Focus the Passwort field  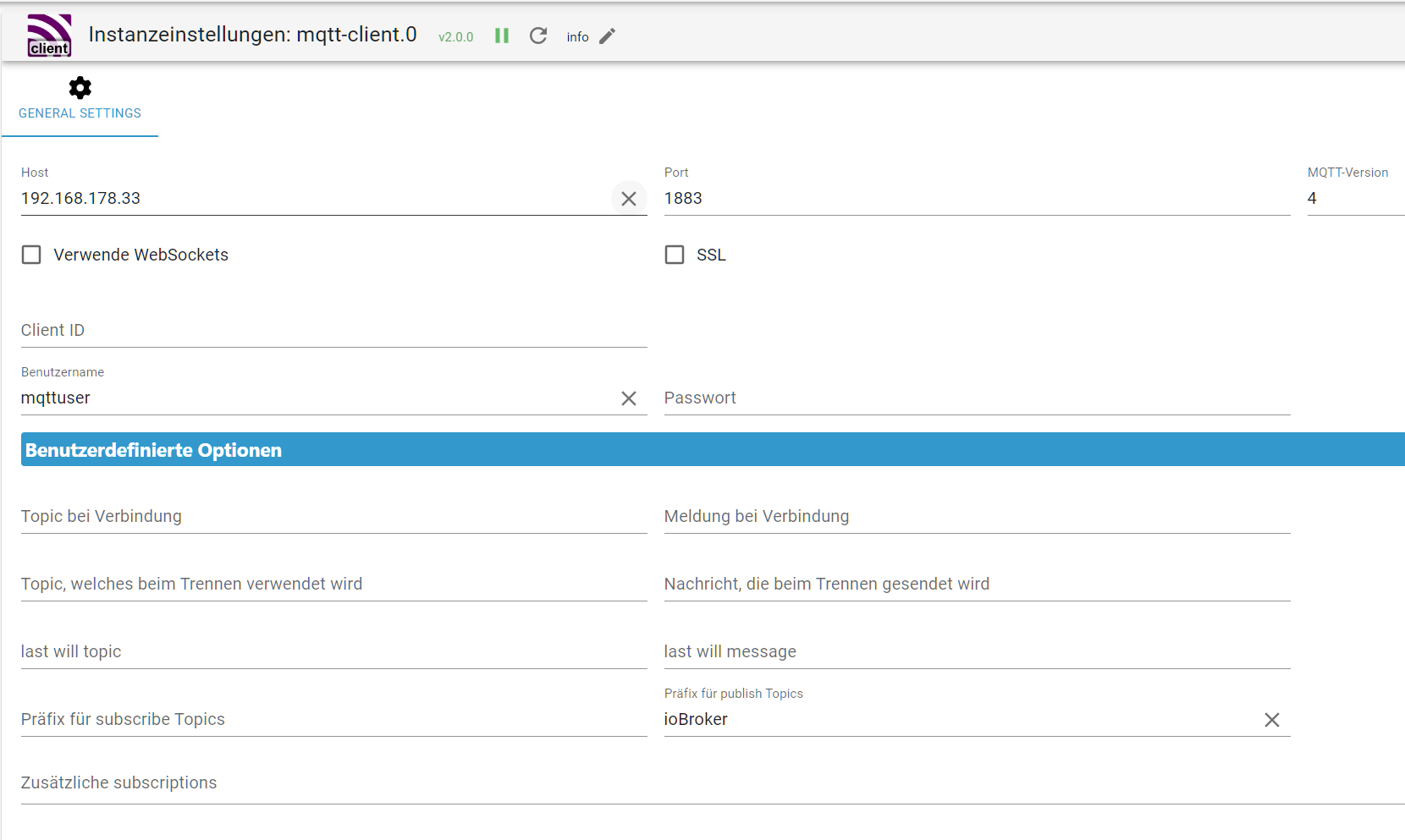tap(978, 398)
